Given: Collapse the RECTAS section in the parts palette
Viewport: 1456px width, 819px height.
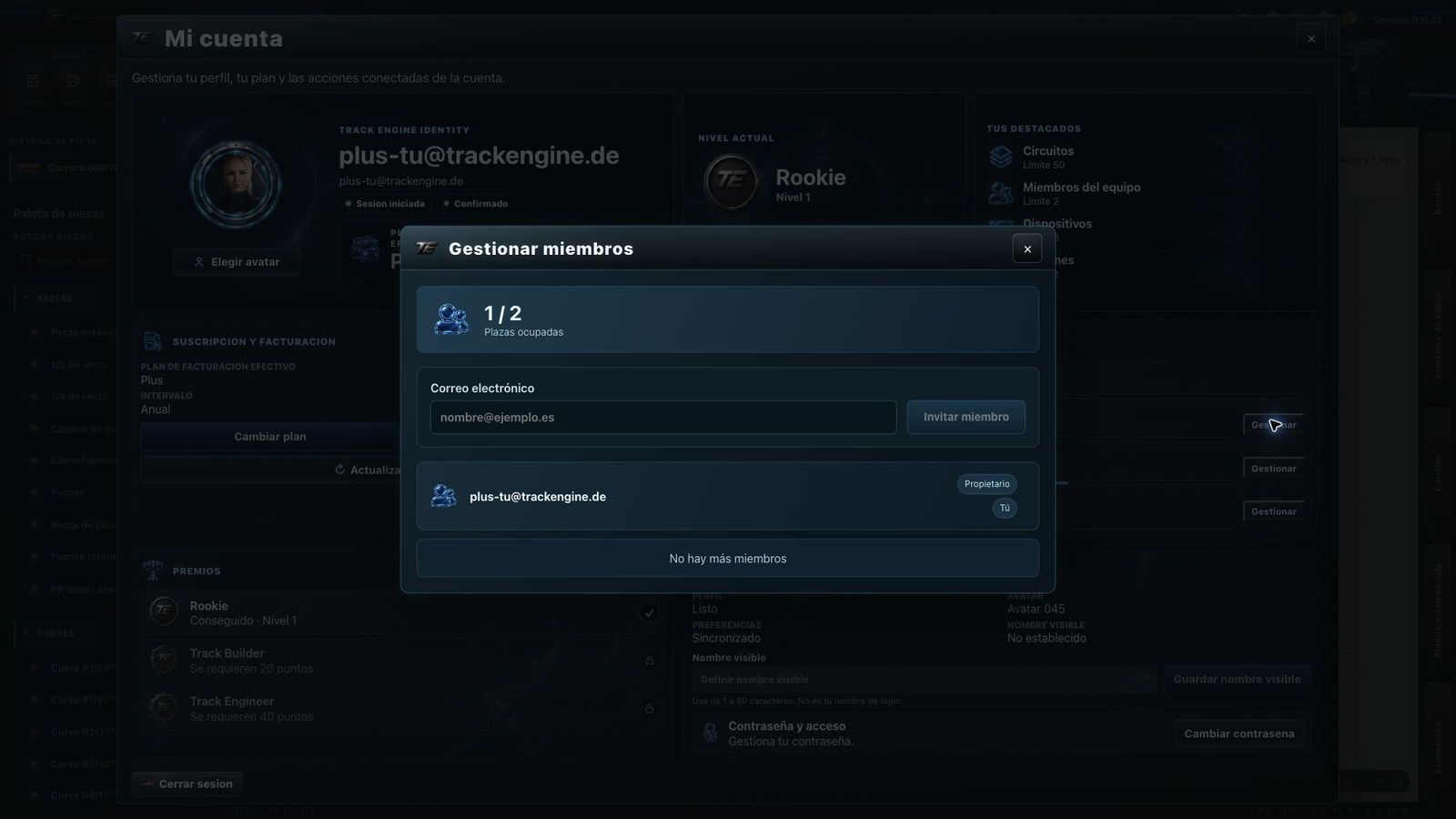Looking at the screenshot, I should (25, 298).
